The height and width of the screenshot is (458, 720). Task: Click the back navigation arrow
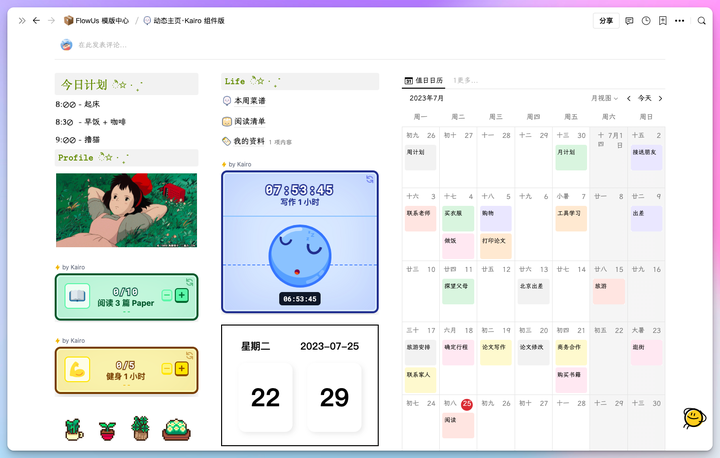tap(37, 20)
